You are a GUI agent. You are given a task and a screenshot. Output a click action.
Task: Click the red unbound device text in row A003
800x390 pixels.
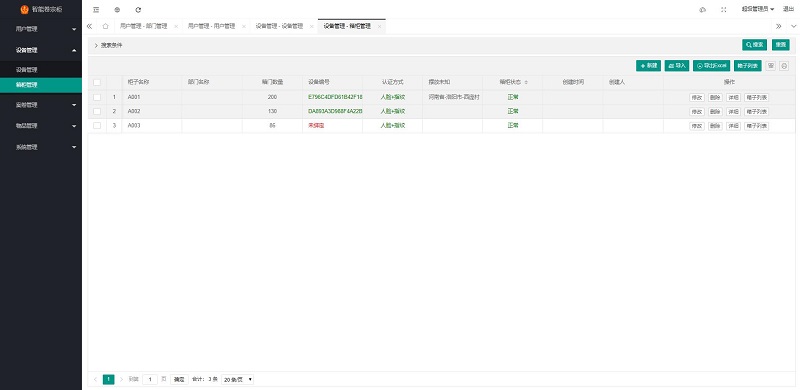point(316,126)
